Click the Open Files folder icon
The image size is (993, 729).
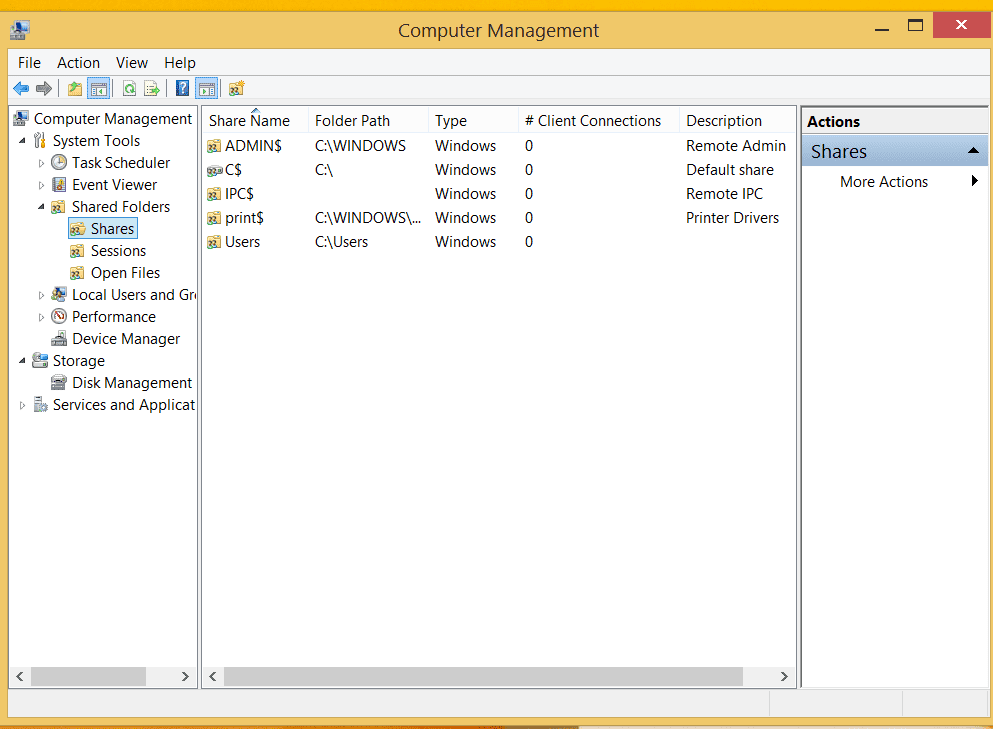coord(77,273)
